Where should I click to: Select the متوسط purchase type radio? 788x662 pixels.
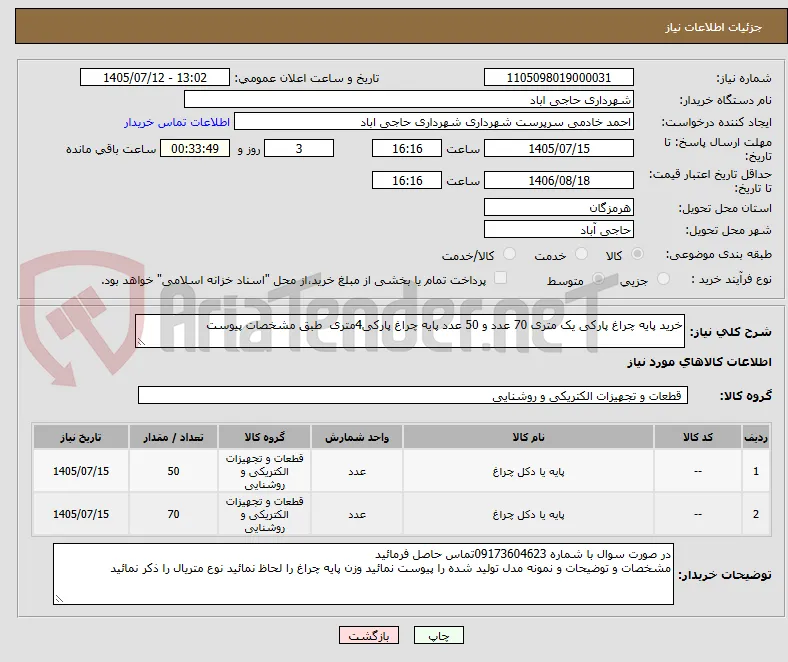pos(598,278)
